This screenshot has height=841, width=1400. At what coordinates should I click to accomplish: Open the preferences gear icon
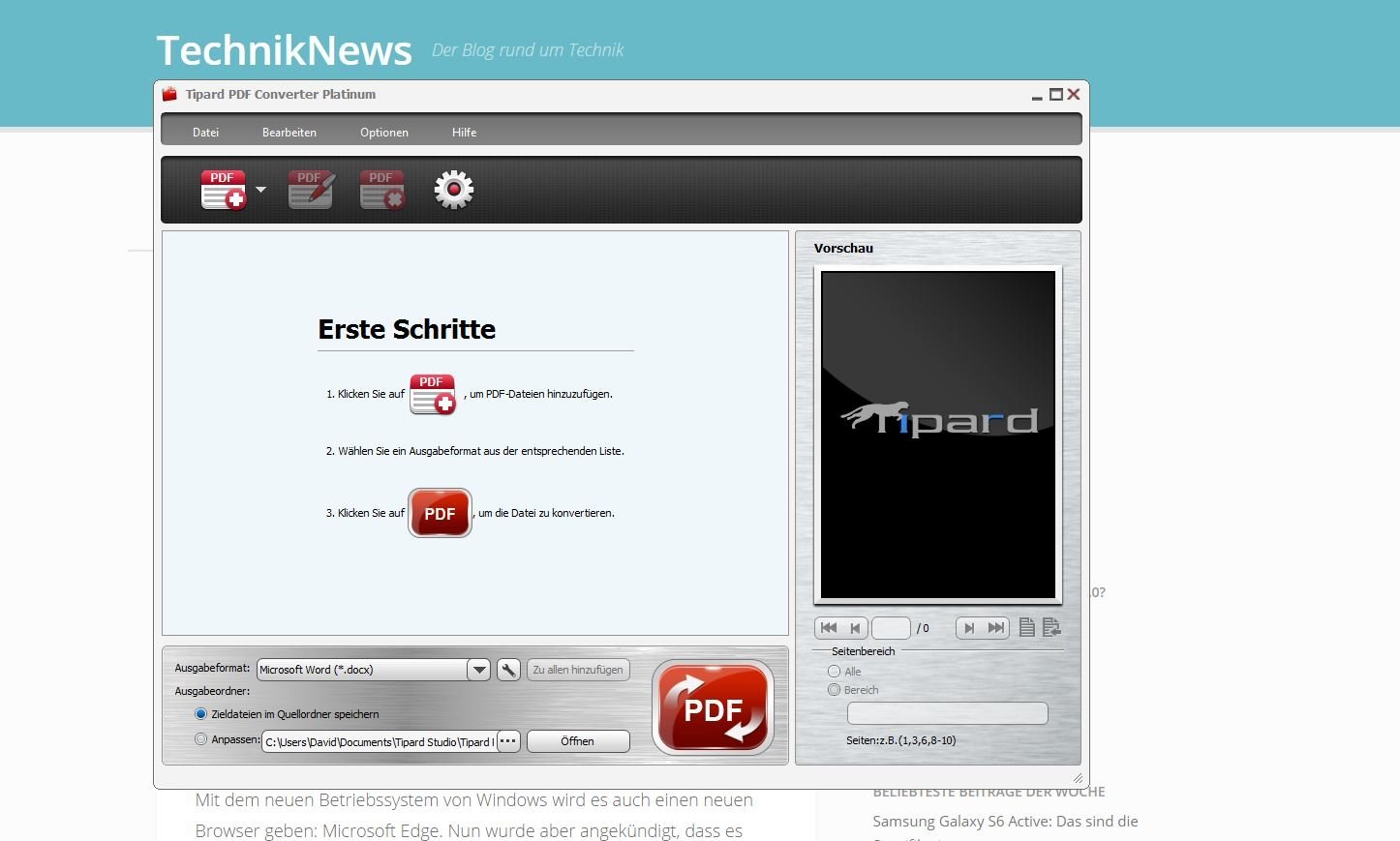(x=453, y=190)
